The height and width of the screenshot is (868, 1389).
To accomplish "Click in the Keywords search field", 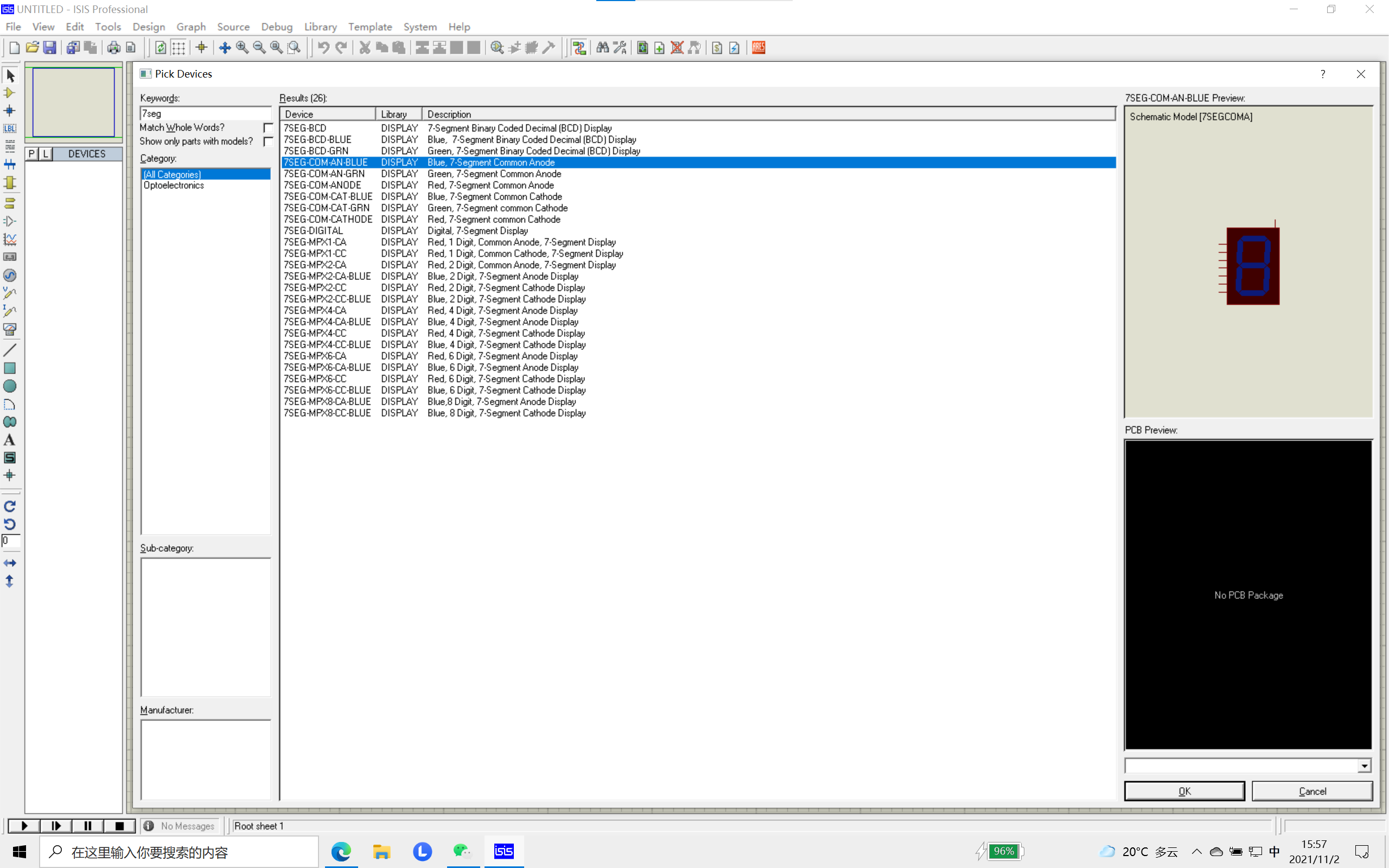I will coord(206,114).
